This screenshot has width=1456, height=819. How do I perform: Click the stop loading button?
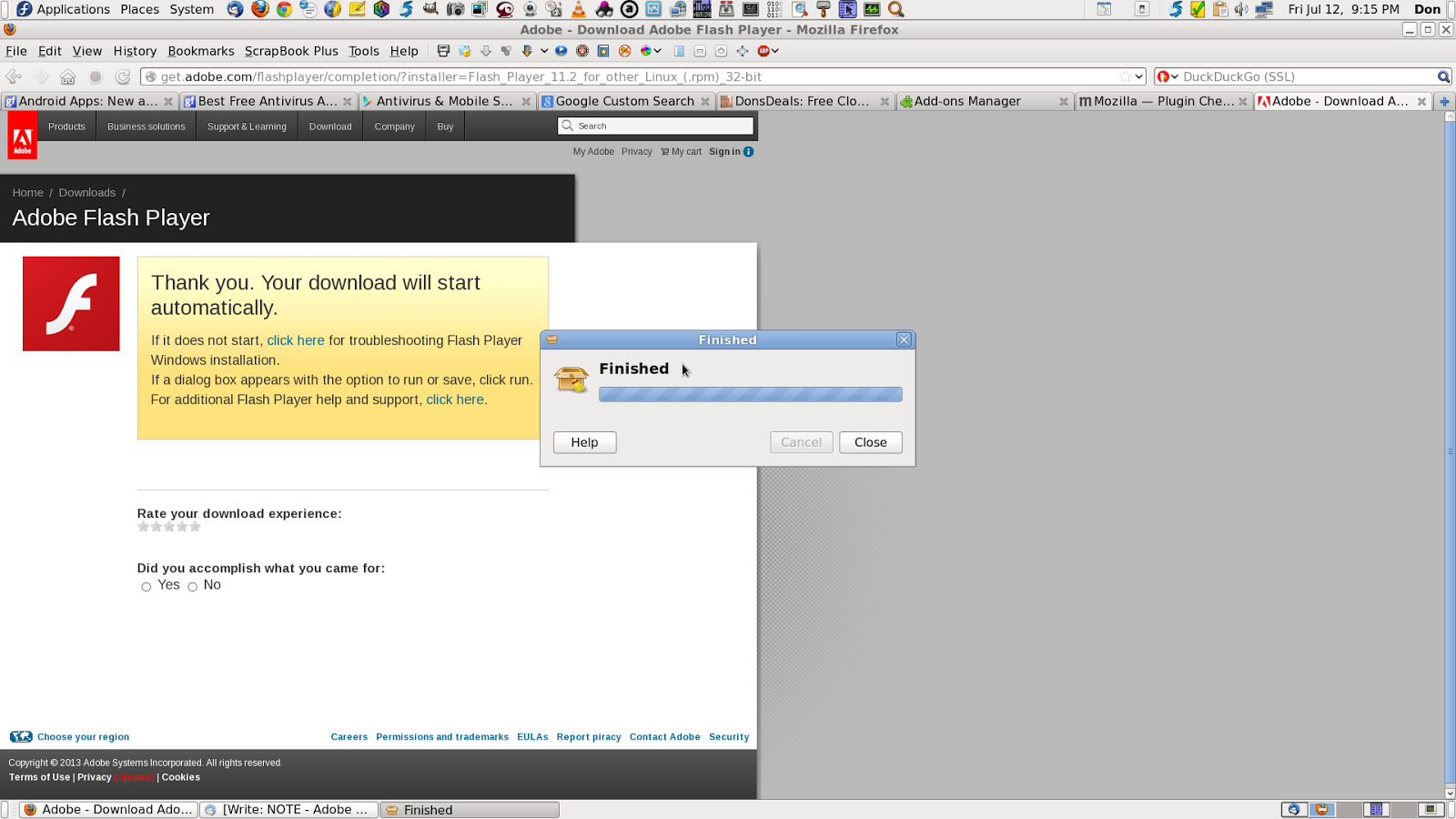click(96, 76)
